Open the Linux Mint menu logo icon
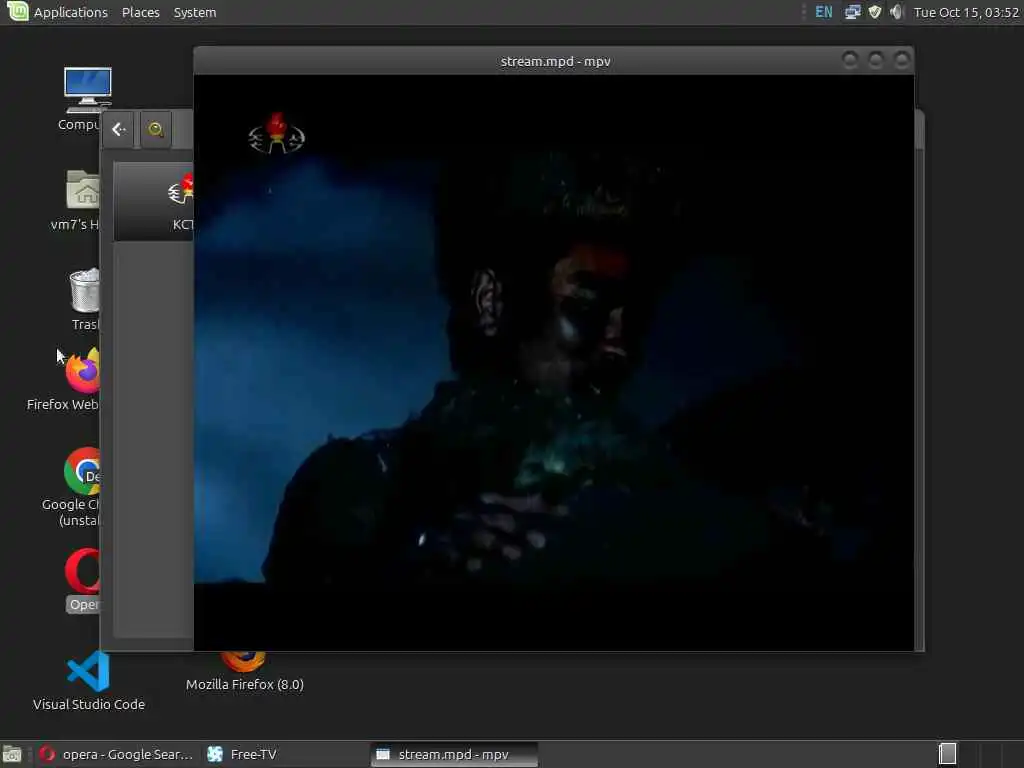Image resolution: width=1024 pixels, height=768 pixels. tap(18, 11)
